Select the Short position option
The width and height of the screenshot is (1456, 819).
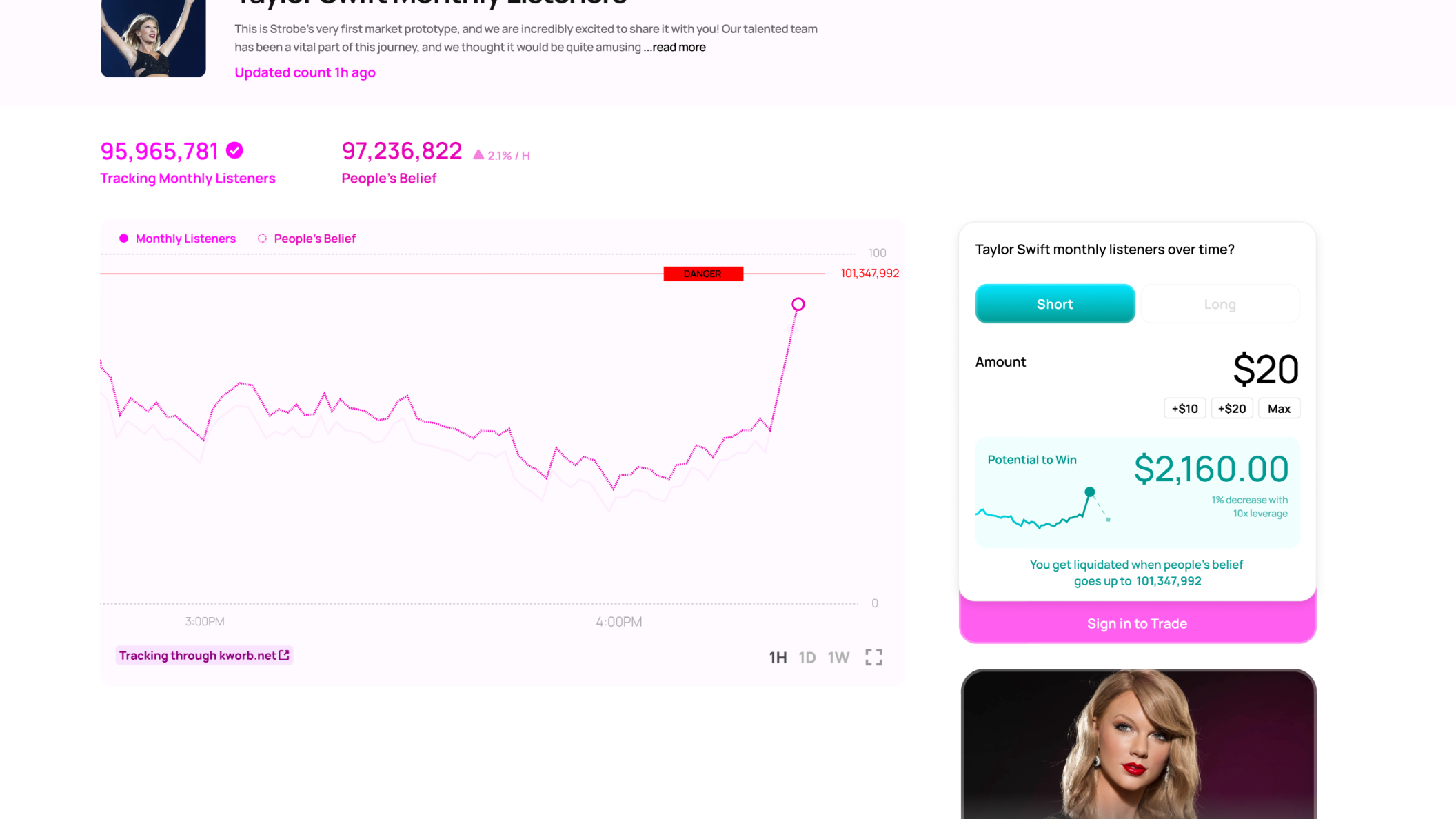[1055, 304]
